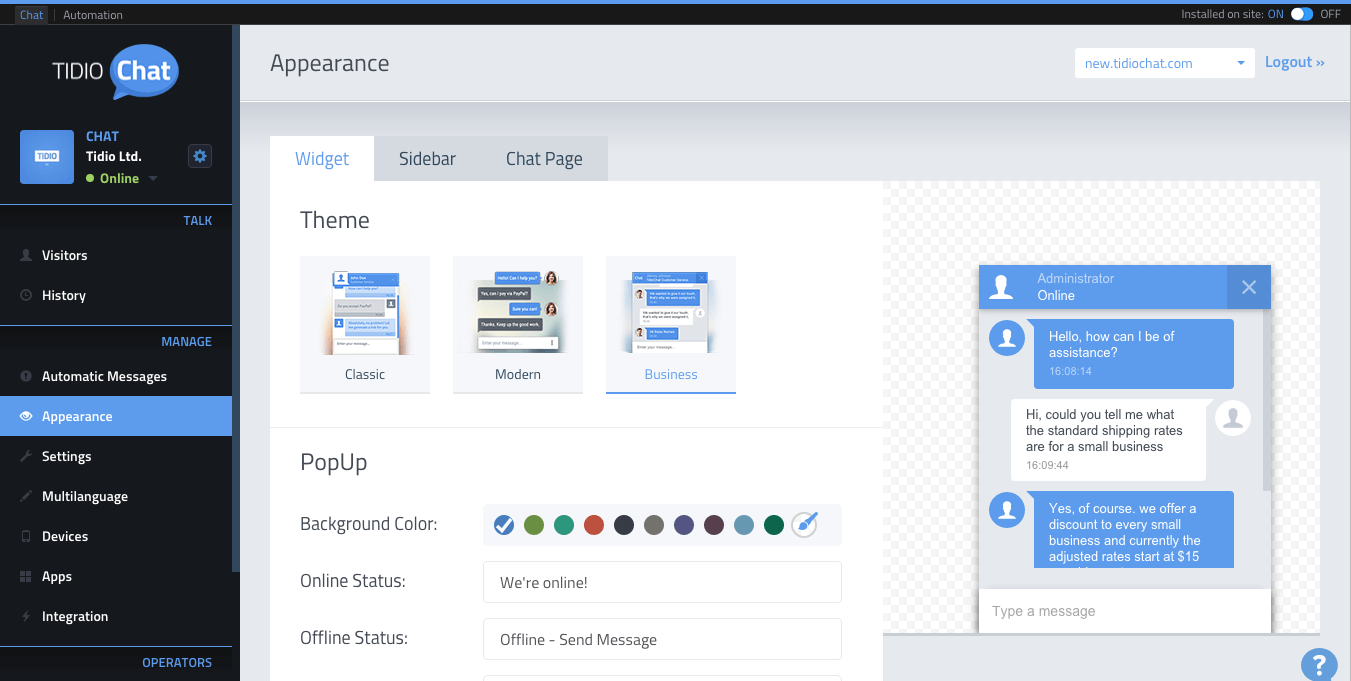Click the Online Status text field
This screenshot has height=681, width=1351.
662,582
